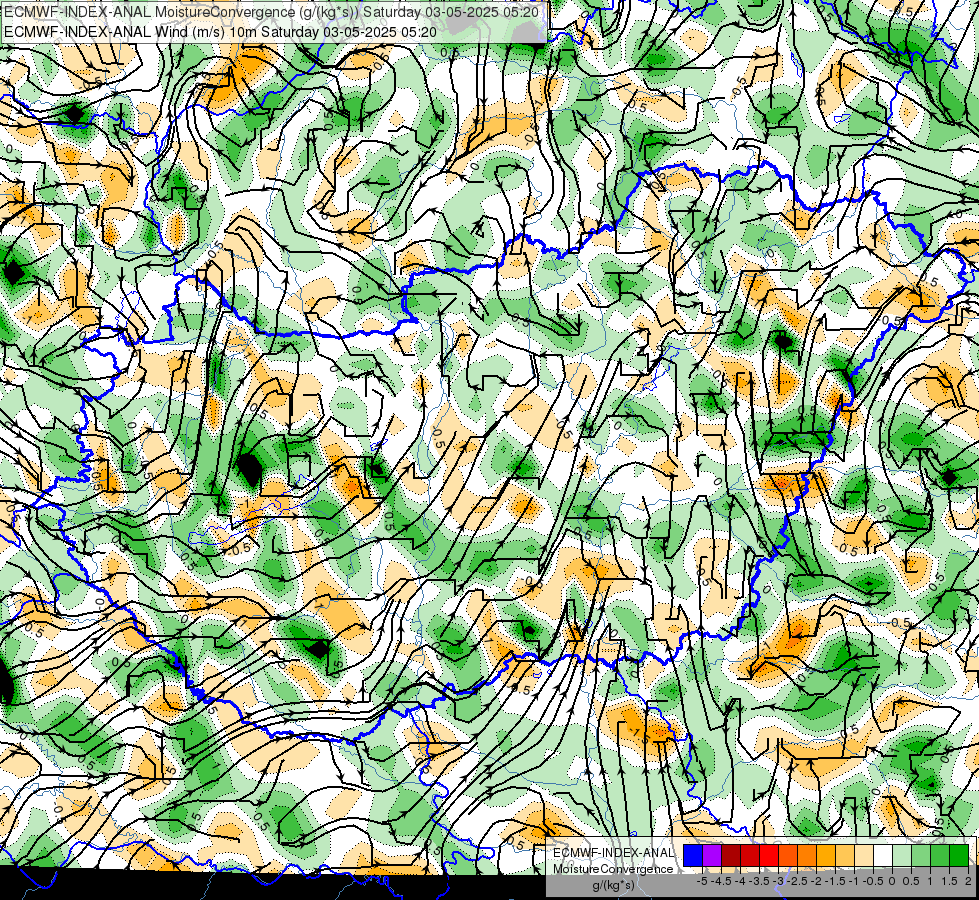Image resolution: width=979 pixels, height=900 pixels.
Task: Select legend swatch between 0.5 and 1 ticks
Action: click(921, 856)
